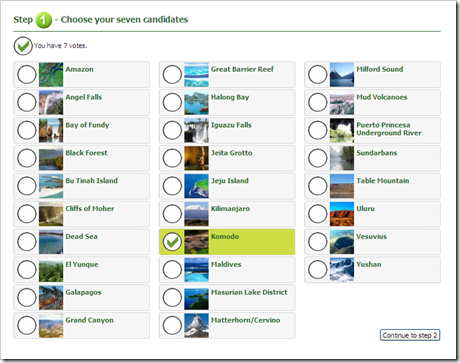460x363 pixels.
Task: Click the Bu Tinah Island label
Action: [x=92, y=181]
